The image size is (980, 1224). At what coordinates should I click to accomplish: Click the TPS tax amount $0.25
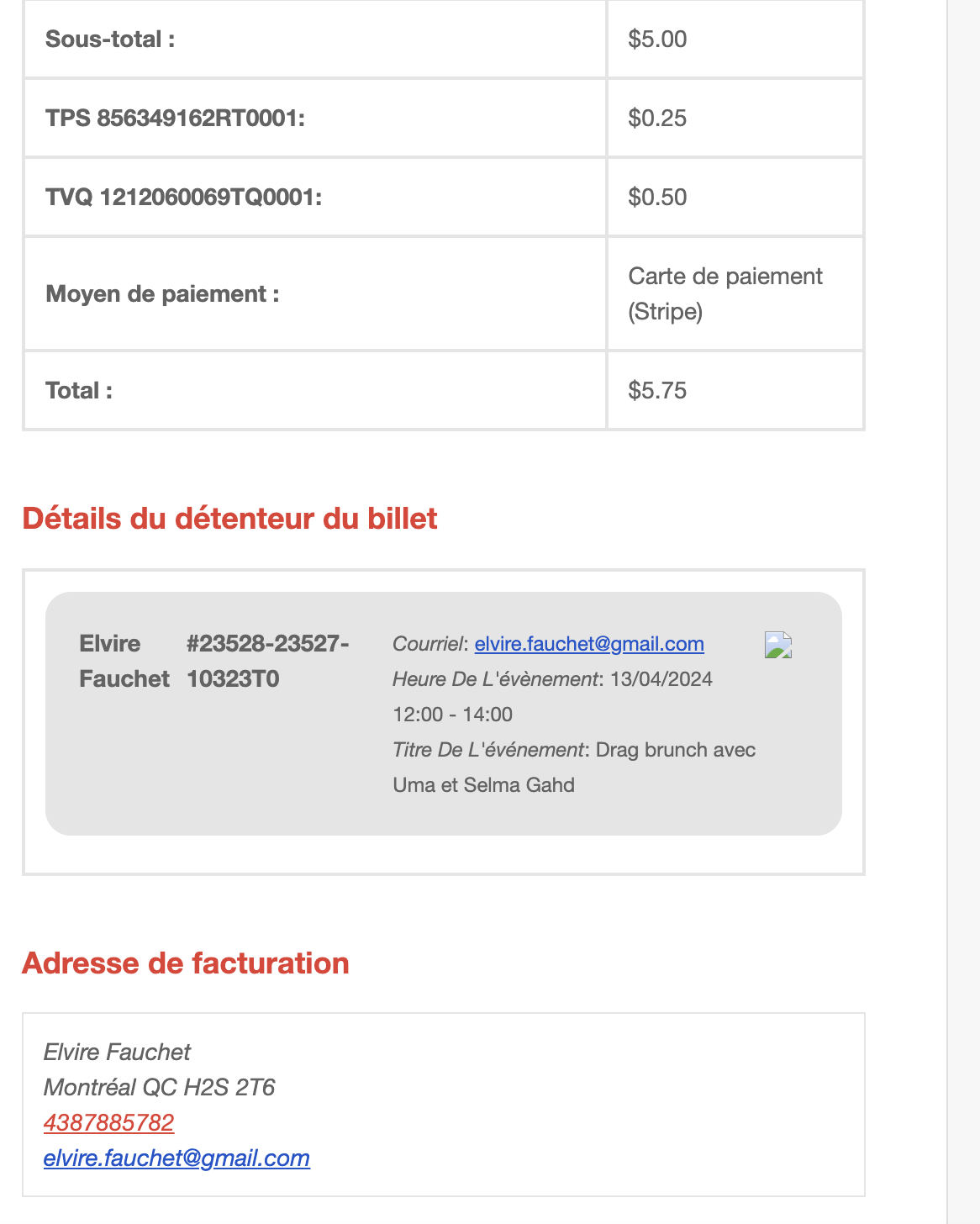657,119
